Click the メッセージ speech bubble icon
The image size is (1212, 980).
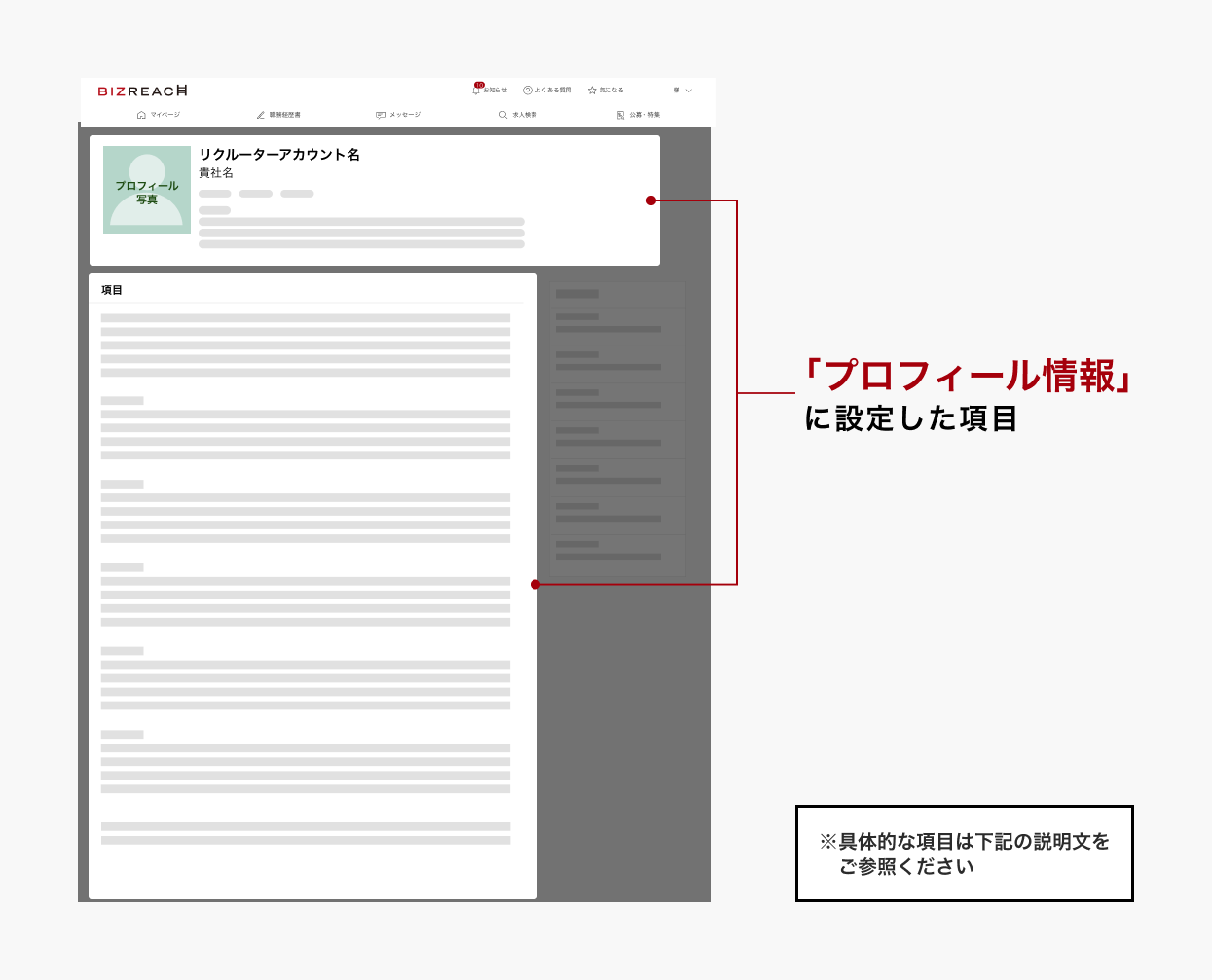[381, 115]
